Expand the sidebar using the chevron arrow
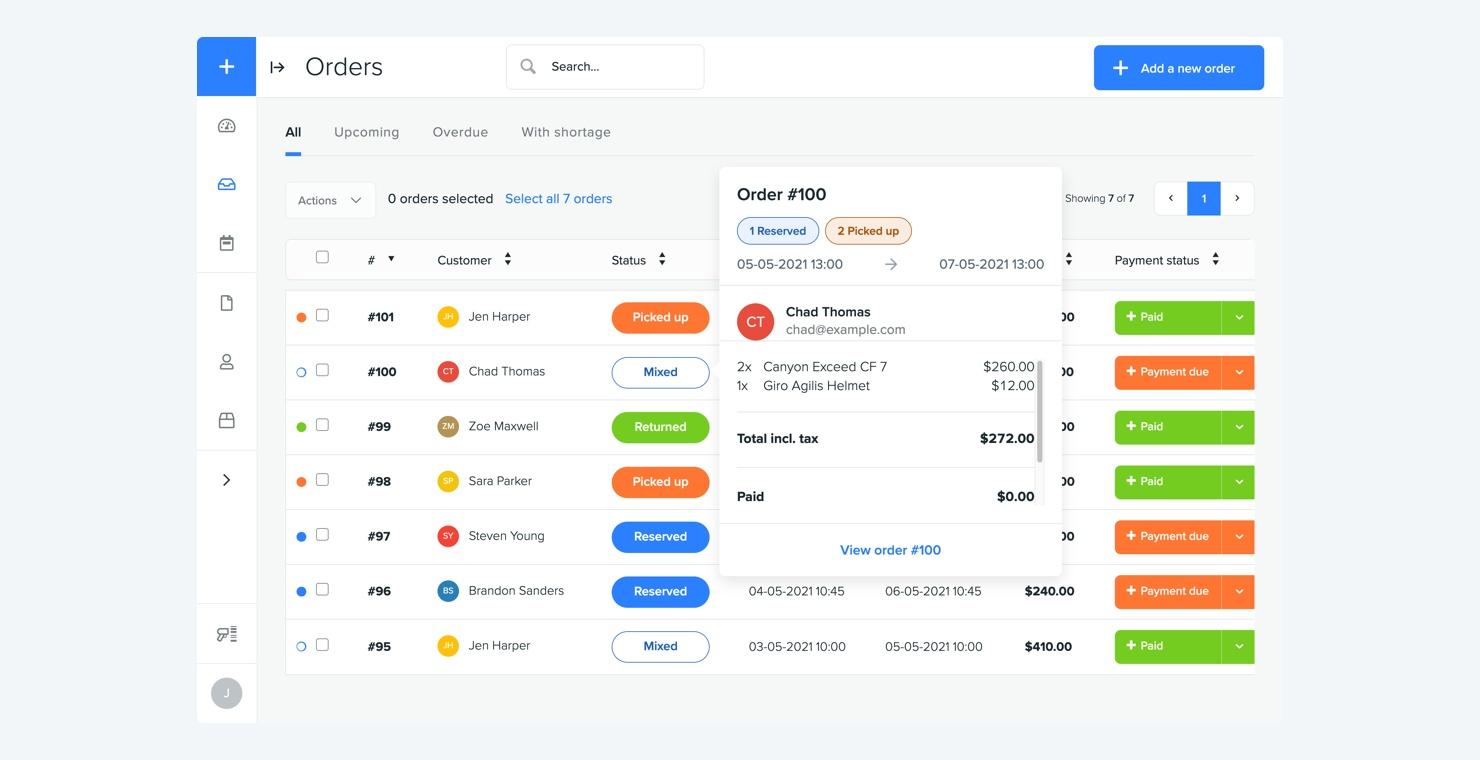 pos(226,478)
